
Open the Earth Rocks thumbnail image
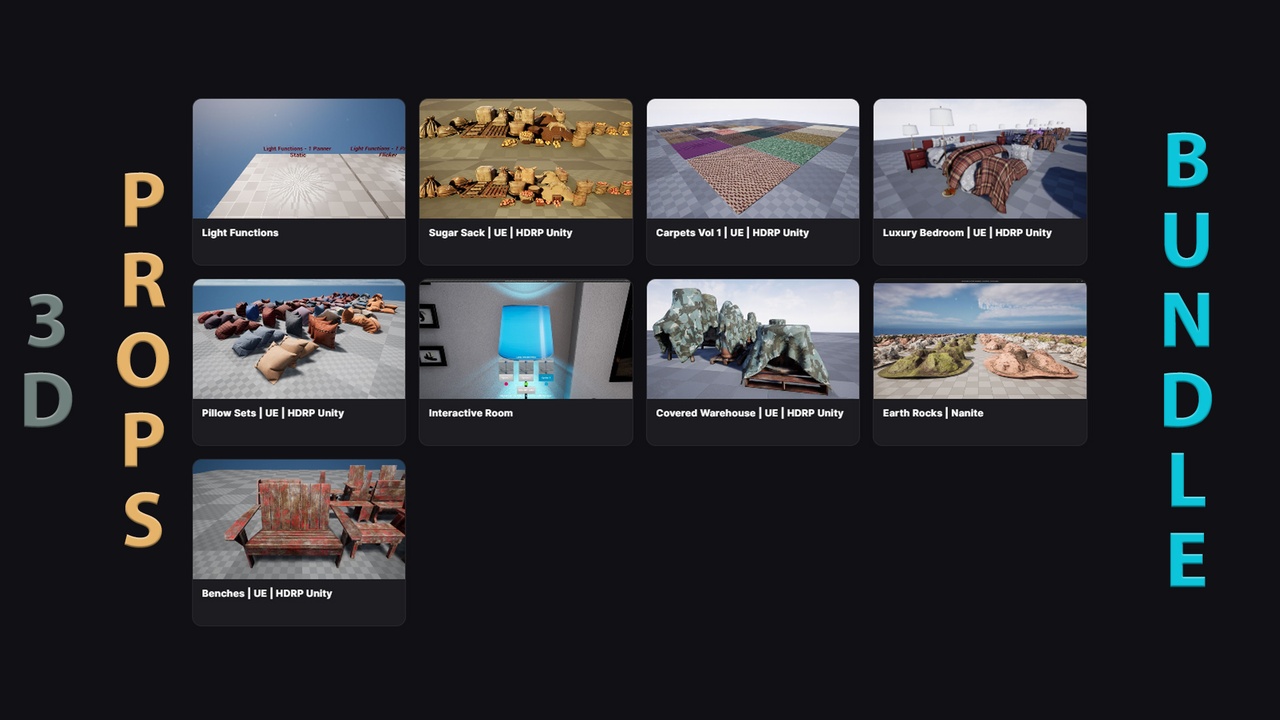980,339
